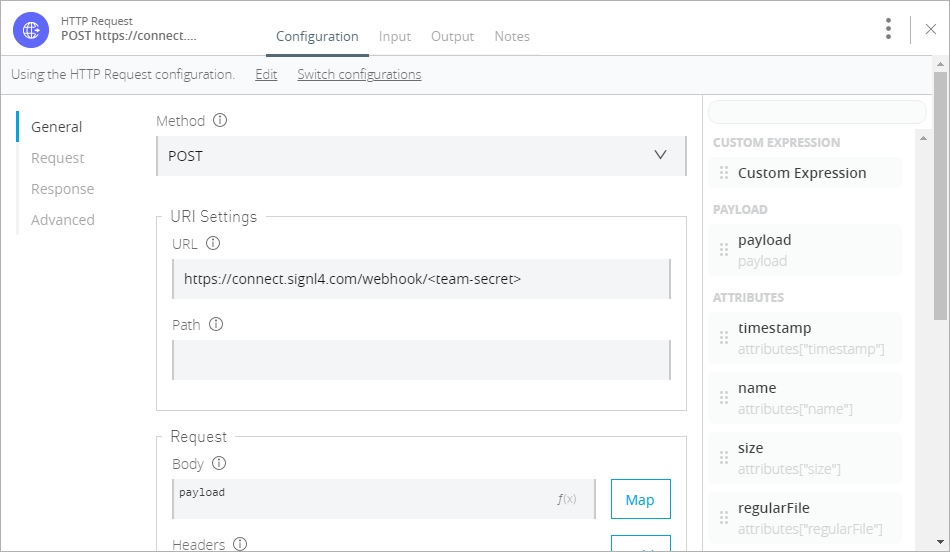
Task: Click the Map button next to Body
Action: [x=640, y=499]
